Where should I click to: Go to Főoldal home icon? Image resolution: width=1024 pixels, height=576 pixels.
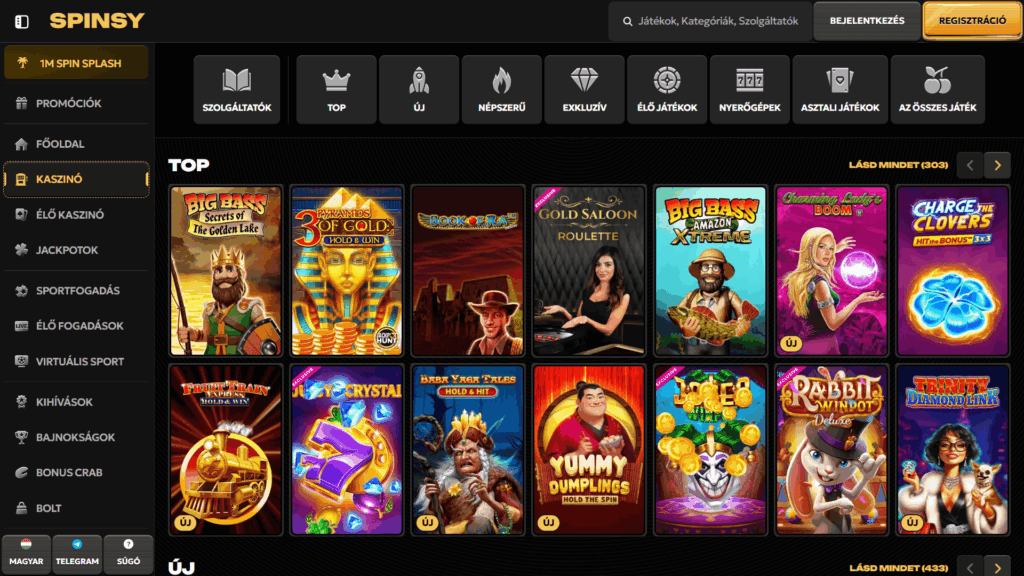tap(76, 144)
